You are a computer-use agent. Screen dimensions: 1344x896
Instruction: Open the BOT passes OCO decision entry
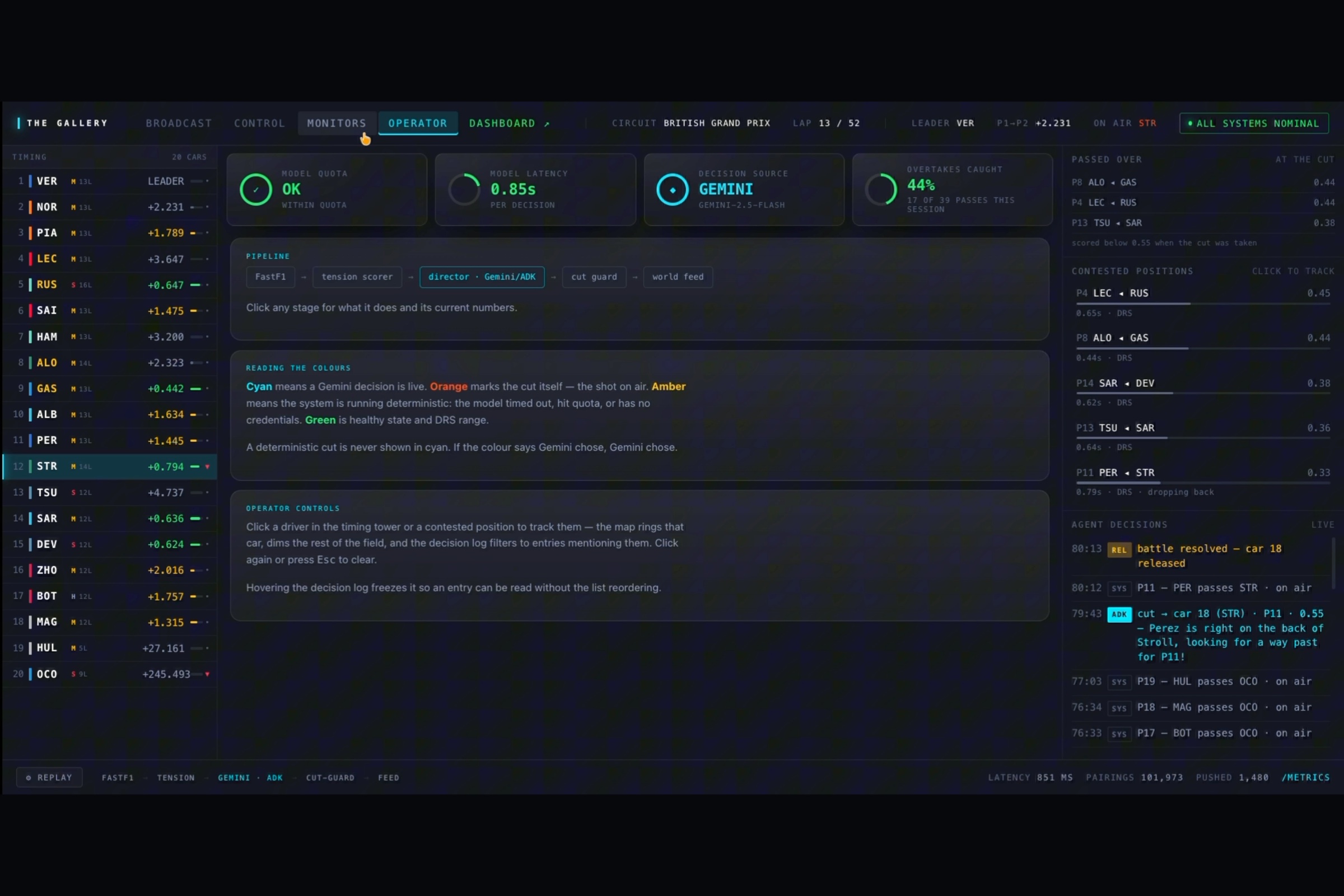click(1200, 733)
